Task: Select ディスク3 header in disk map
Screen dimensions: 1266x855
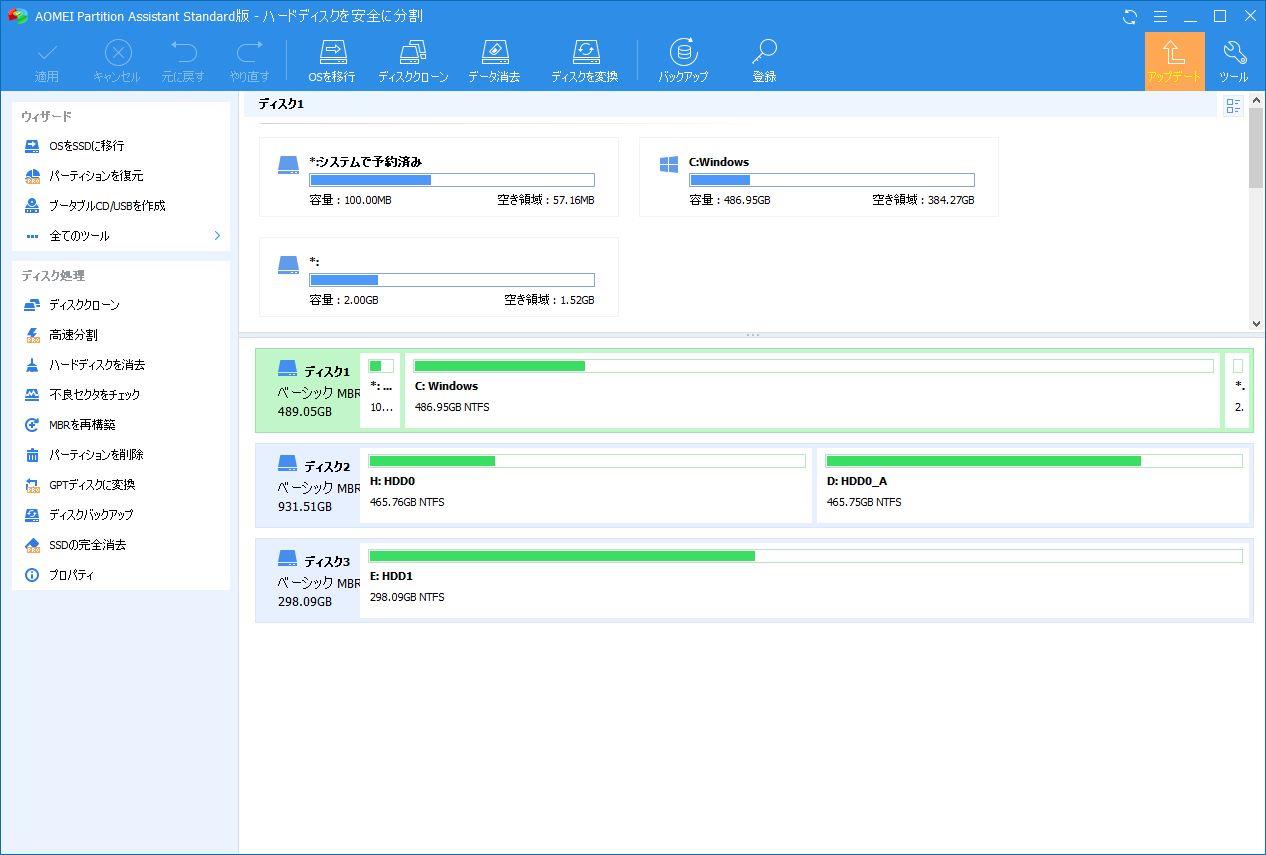Action: (309, 581)
